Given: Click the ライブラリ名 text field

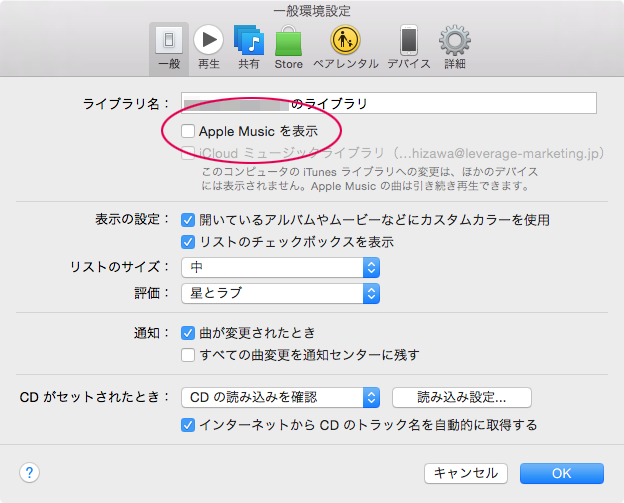Looking at the screenshot, I should tap(389, 103).
